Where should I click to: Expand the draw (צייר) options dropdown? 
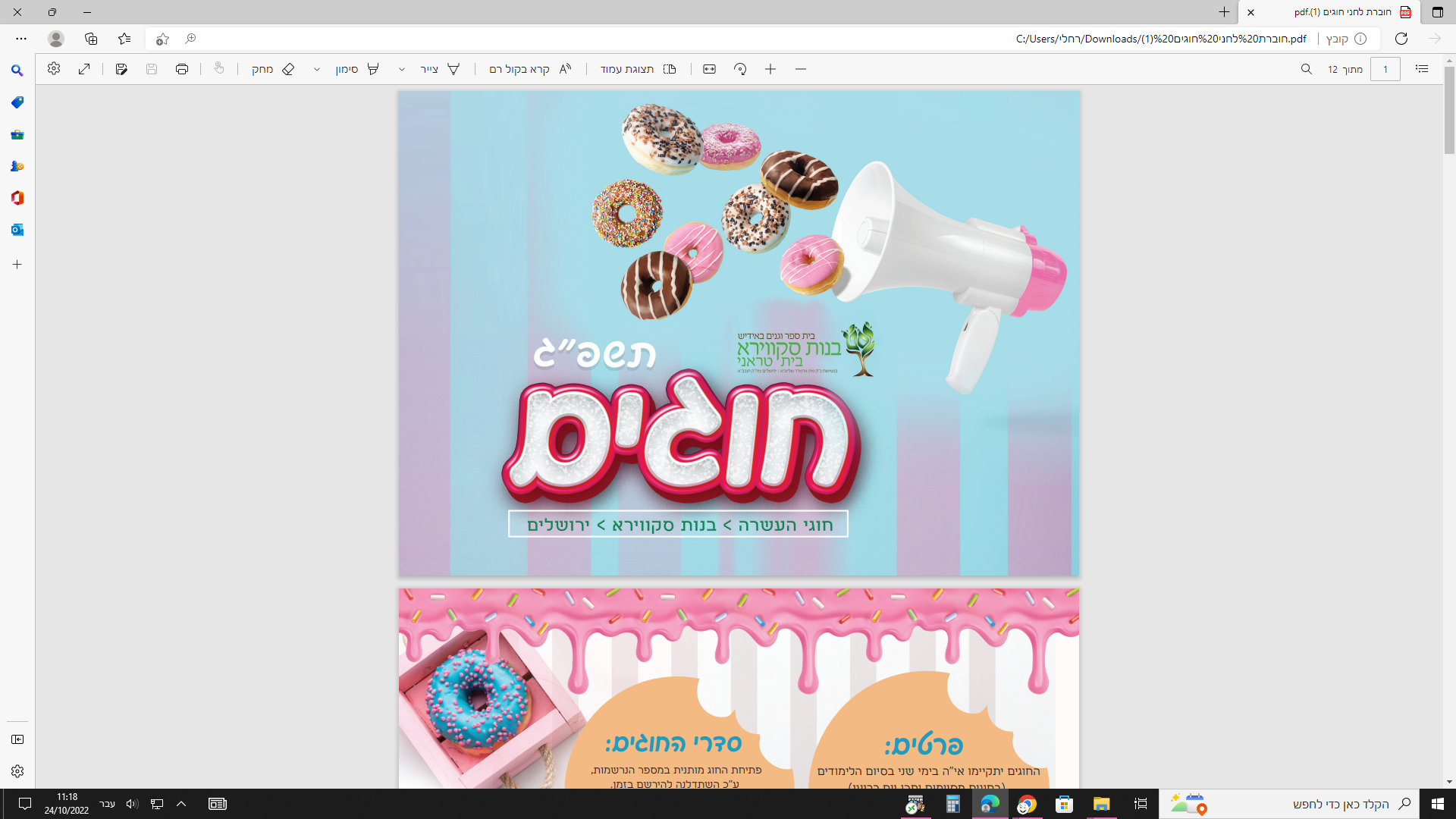click(402, 69)
